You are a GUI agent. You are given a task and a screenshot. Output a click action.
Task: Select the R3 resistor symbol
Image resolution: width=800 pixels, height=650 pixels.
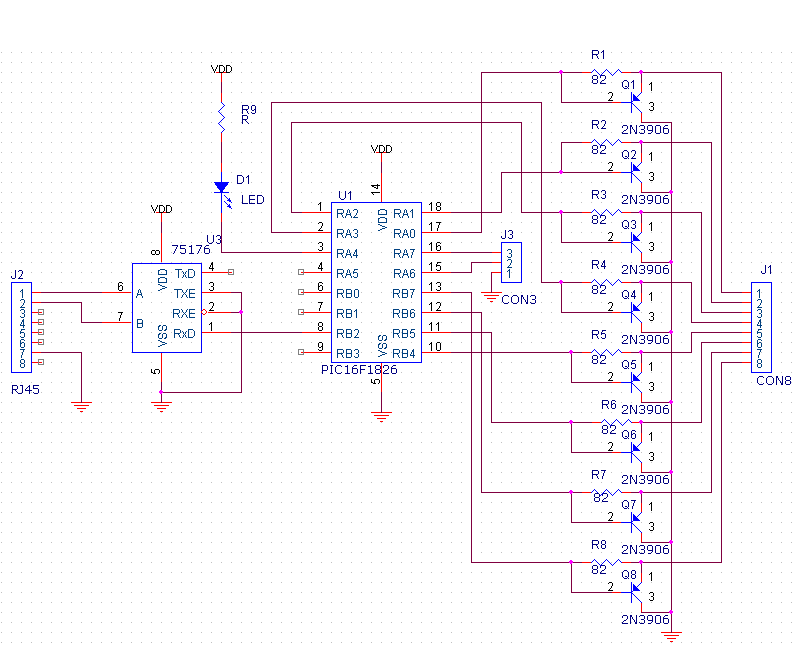pyautogui.click(x=606, y=212)
